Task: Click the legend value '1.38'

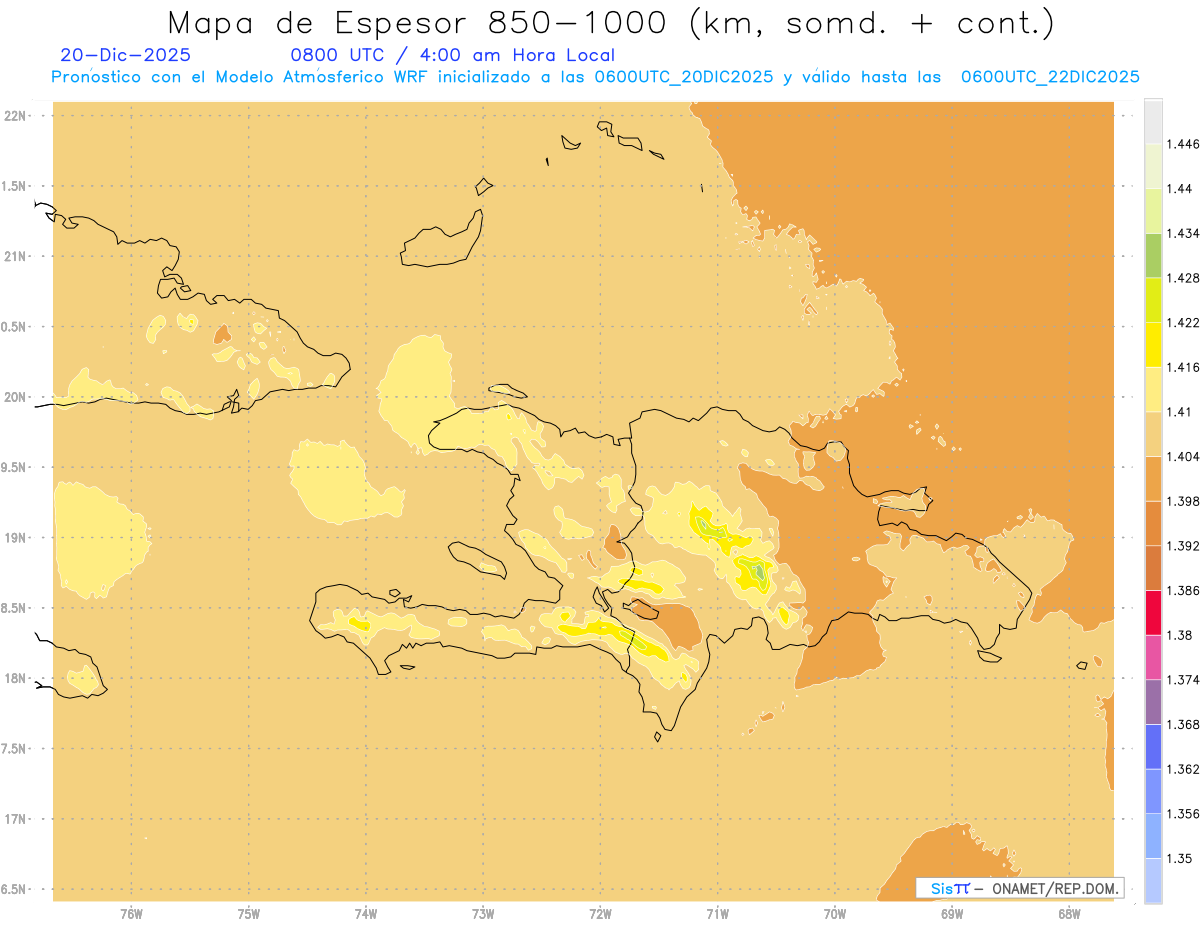Action: coord(1180,635)
